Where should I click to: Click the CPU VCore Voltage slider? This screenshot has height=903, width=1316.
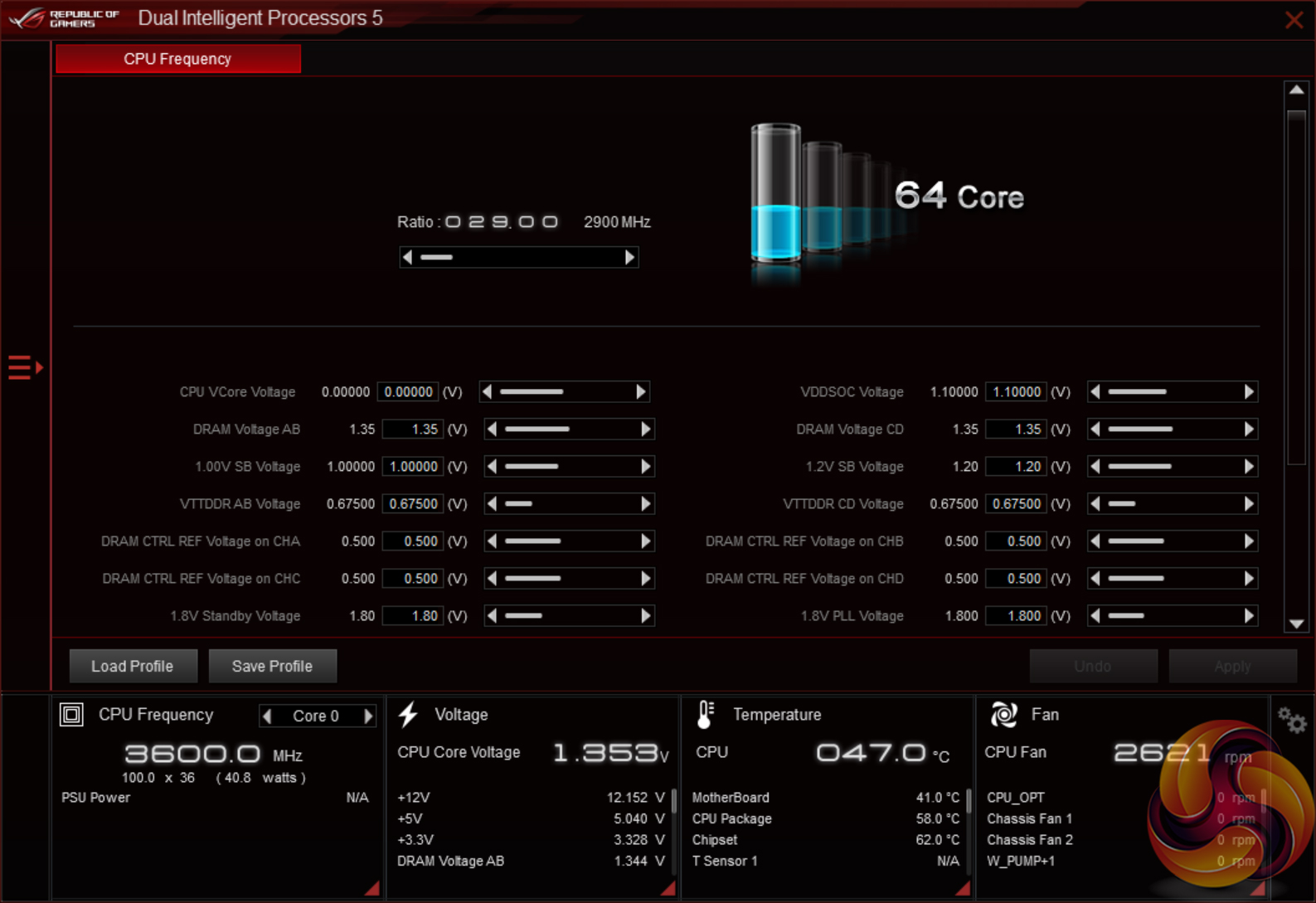[564, 391]
